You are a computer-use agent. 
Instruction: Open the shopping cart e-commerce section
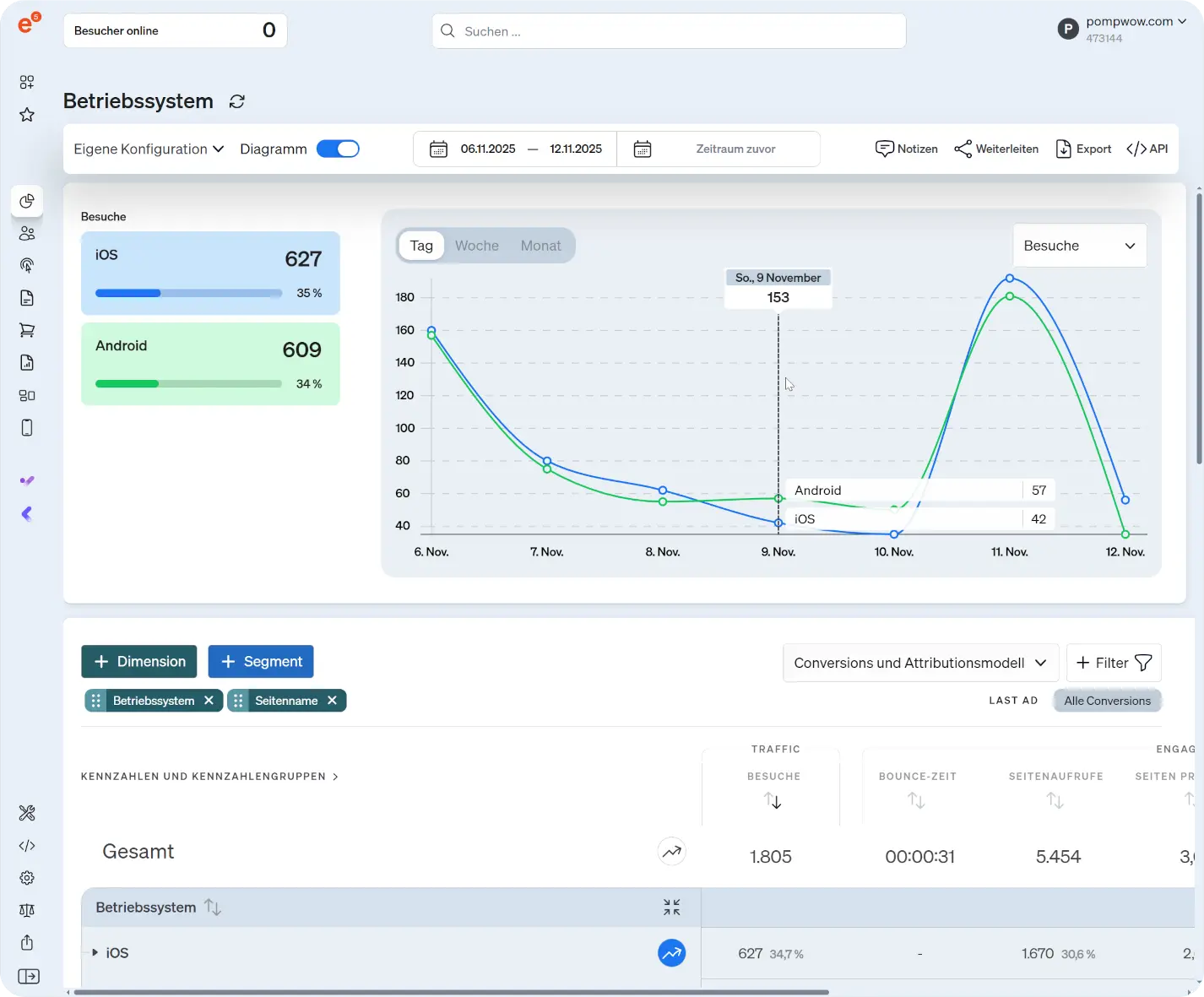pos(26,329)
